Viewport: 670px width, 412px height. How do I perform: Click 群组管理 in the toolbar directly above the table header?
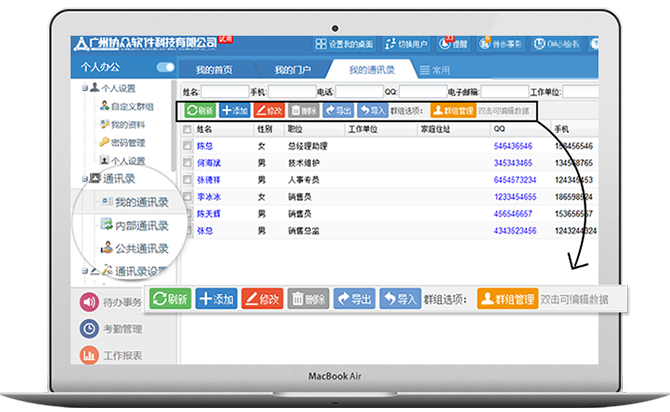pyautogui.click(x=453, y=110)
